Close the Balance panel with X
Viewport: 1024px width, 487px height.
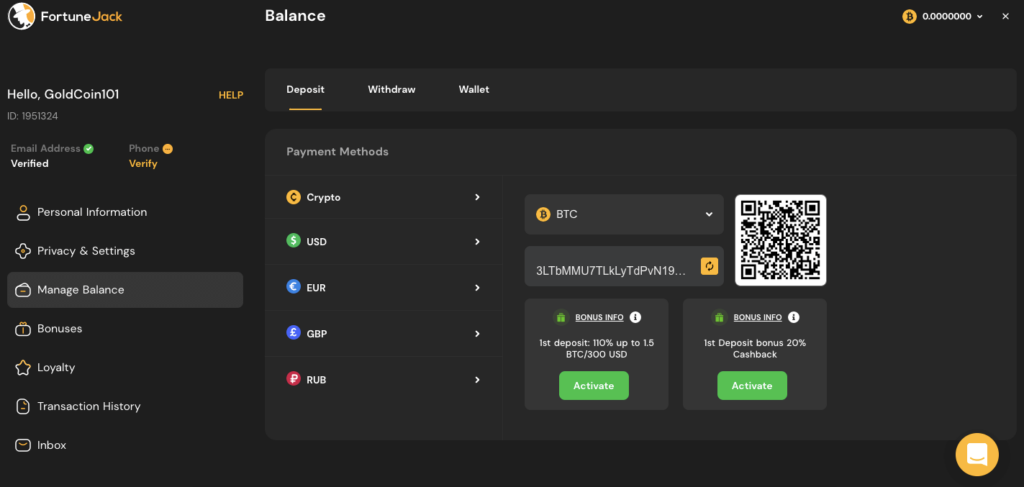click(x=1005, y=16)
